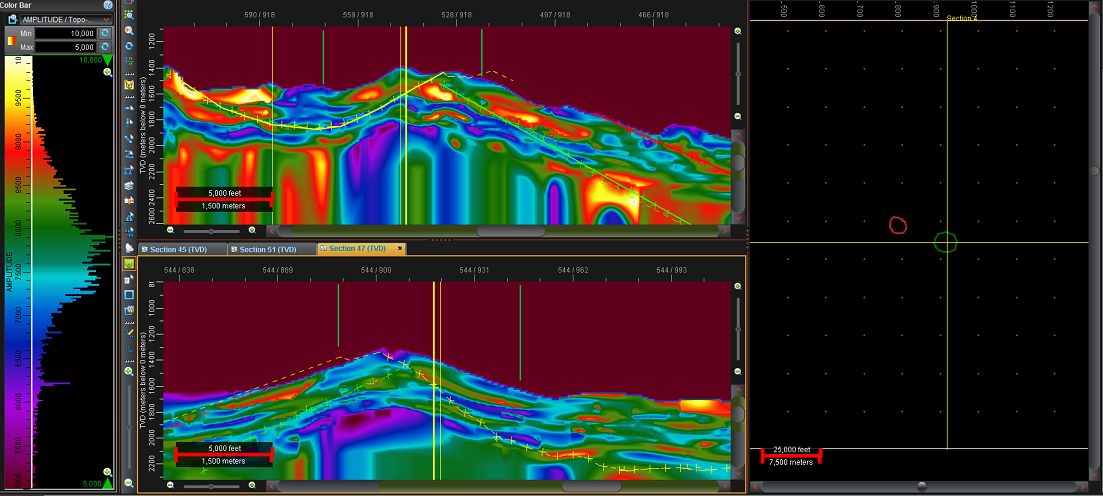Viewport: 1103px width, 496px height.
Task: Click the map view vertical scrollbar thumb
Action: coord(1095,170)
